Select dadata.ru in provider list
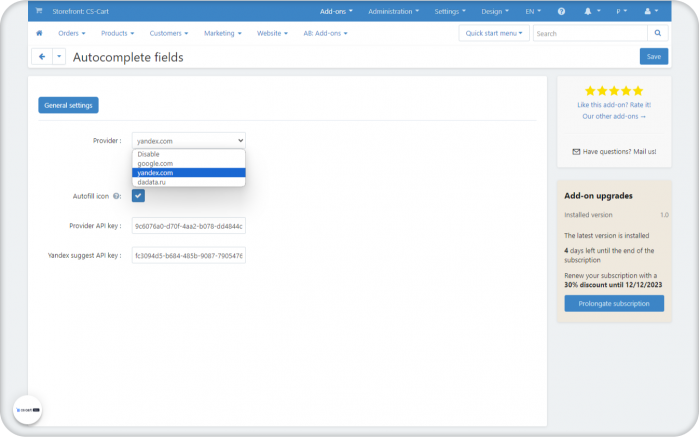 click(188, 182)
